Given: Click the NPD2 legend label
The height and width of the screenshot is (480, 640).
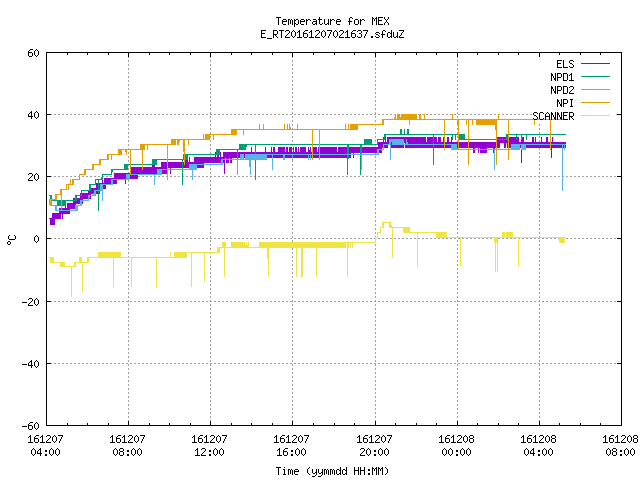Looking at the screenshot, I should [562, 90].
